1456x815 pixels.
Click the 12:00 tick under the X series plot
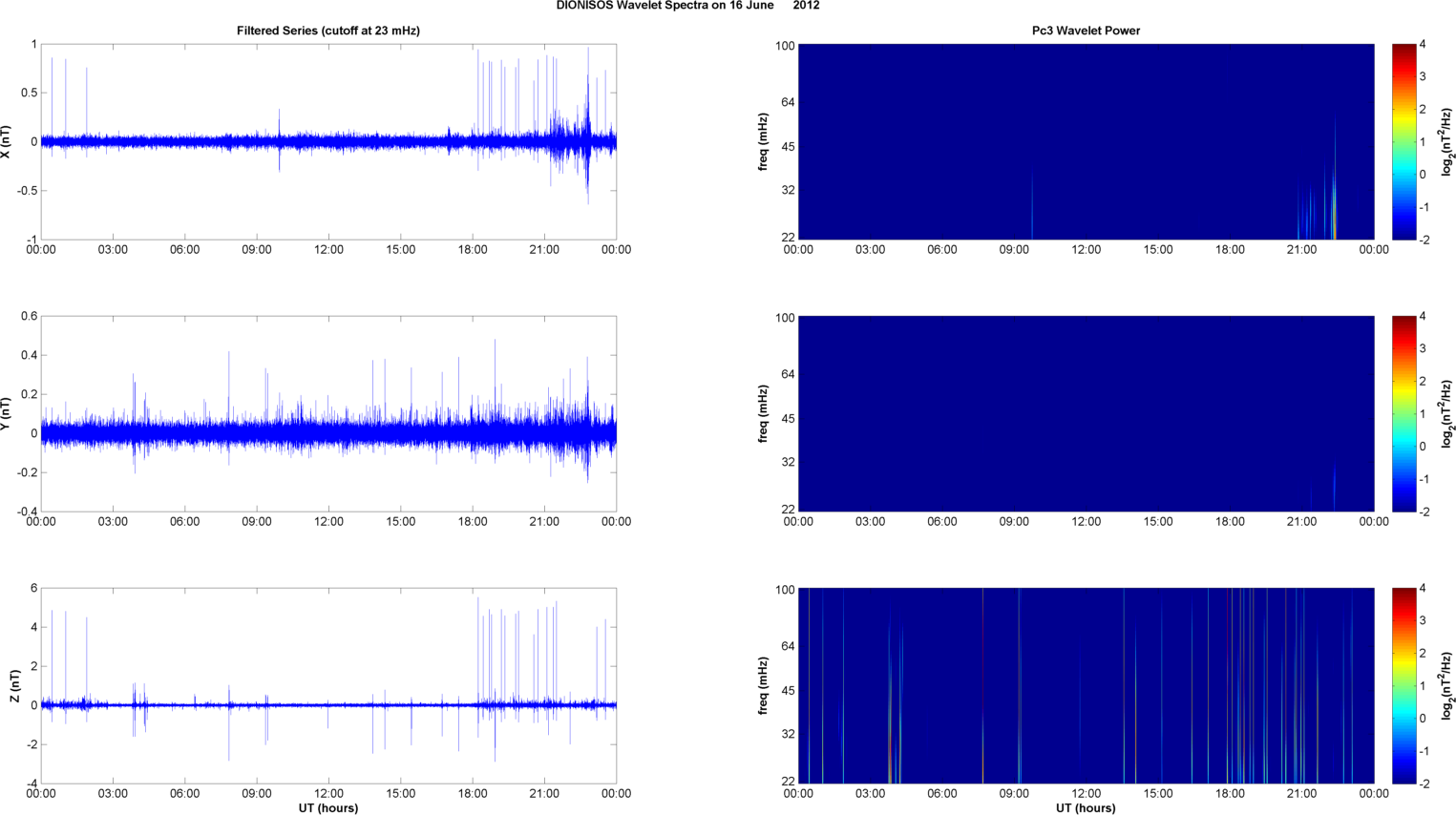pyautogui.click(x=328, y=250)
